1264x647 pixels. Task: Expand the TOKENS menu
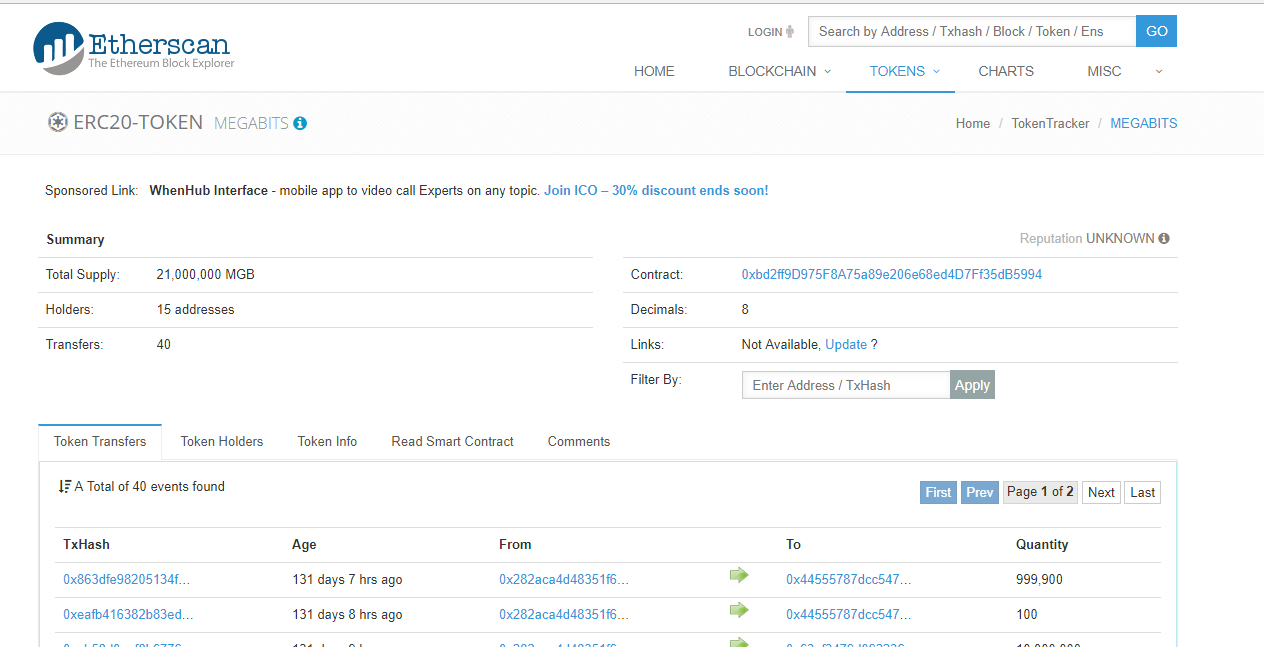click(x=904, y=71)
